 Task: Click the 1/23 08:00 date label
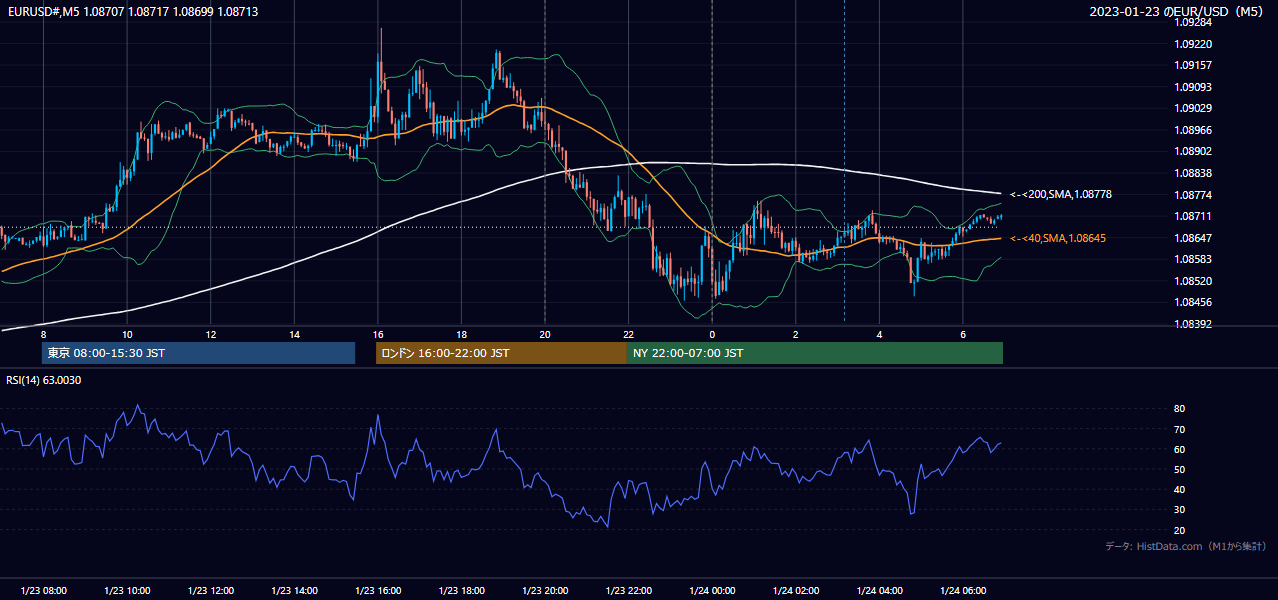(43, 591)
